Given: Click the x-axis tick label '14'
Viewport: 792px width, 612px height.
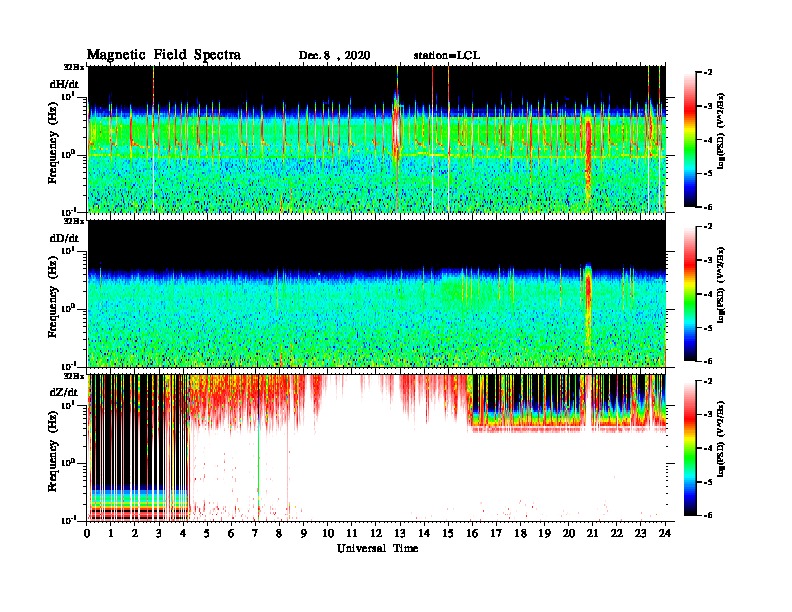Looking at the screenshot, I should tap(424, 534).
